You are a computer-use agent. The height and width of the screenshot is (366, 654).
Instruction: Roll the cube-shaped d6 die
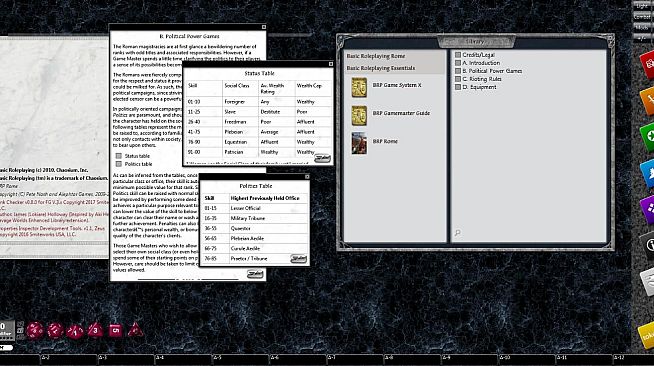[116, 330]
